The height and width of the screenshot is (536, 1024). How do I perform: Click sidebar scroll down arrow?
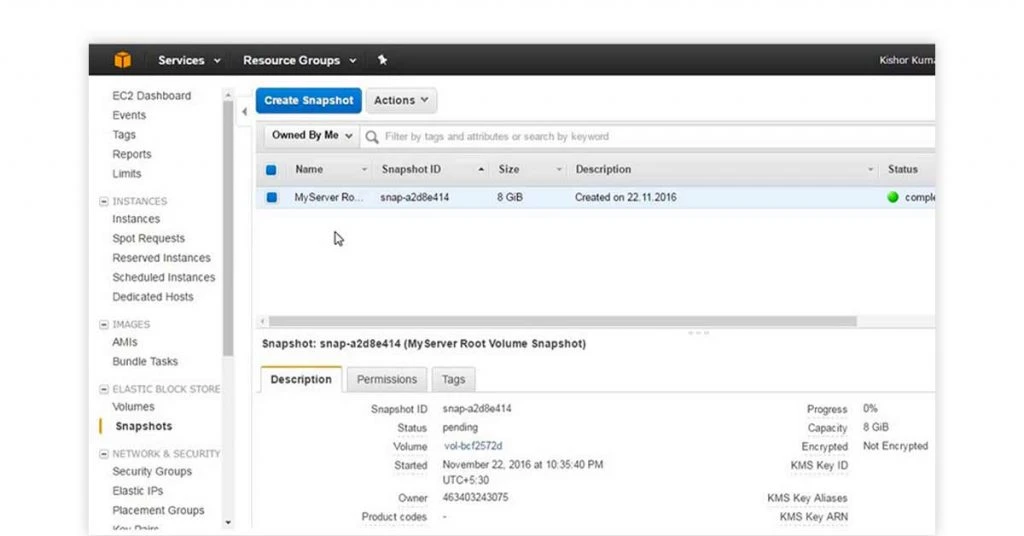pyautogui.click(x=228, y=522)
